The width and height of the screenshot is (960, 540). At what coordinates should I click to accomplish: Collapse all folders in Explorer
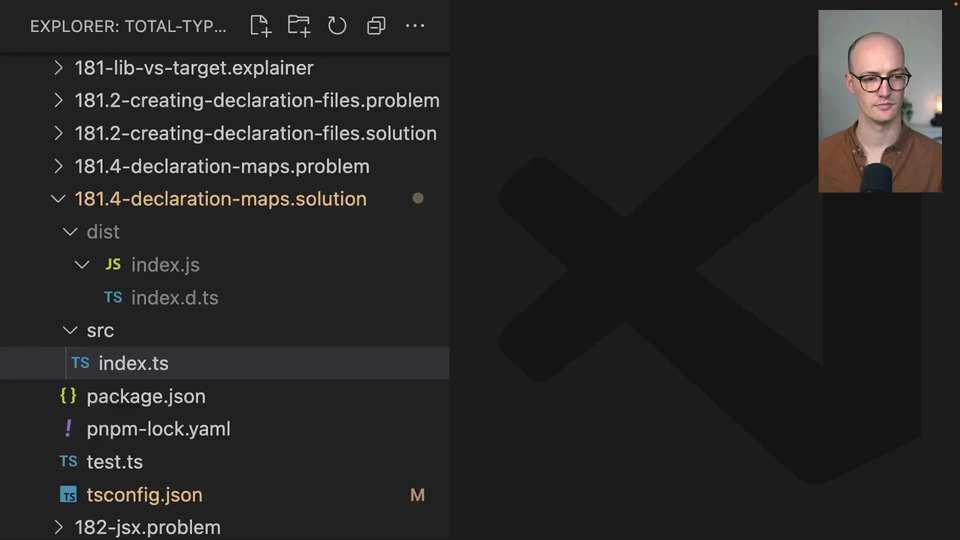point(376,26)
